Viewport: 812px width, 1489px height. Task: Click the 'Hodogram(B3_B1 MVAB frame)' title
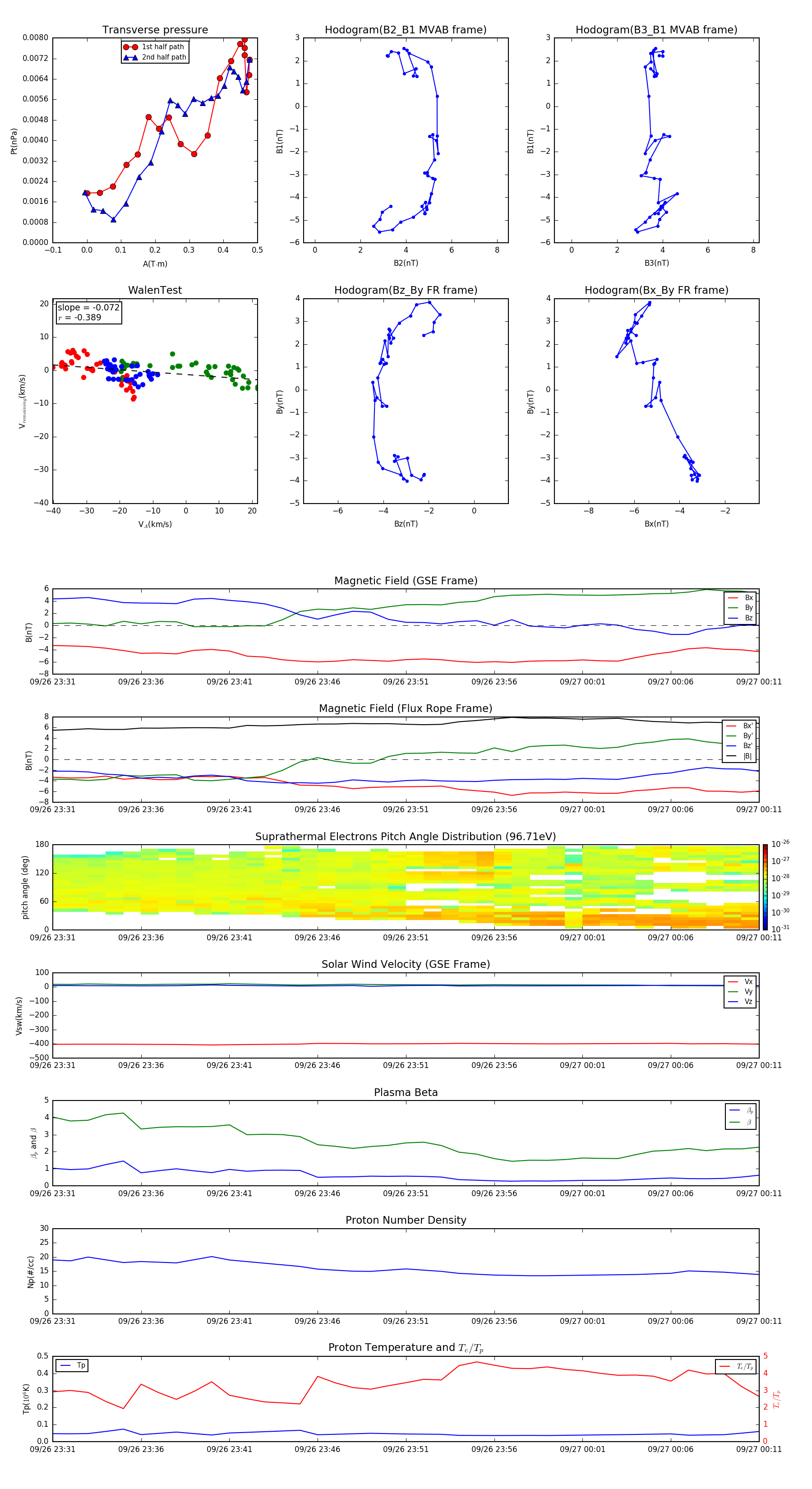pos(656,30)
